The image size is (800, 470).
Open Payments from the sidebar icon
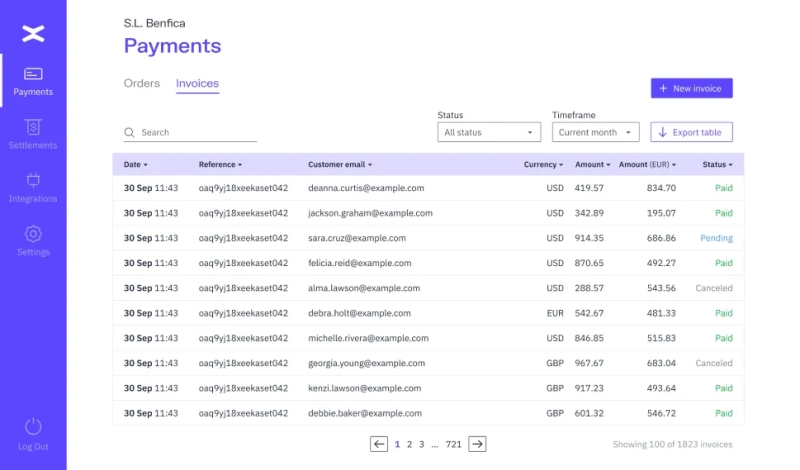tap(33, 75)
